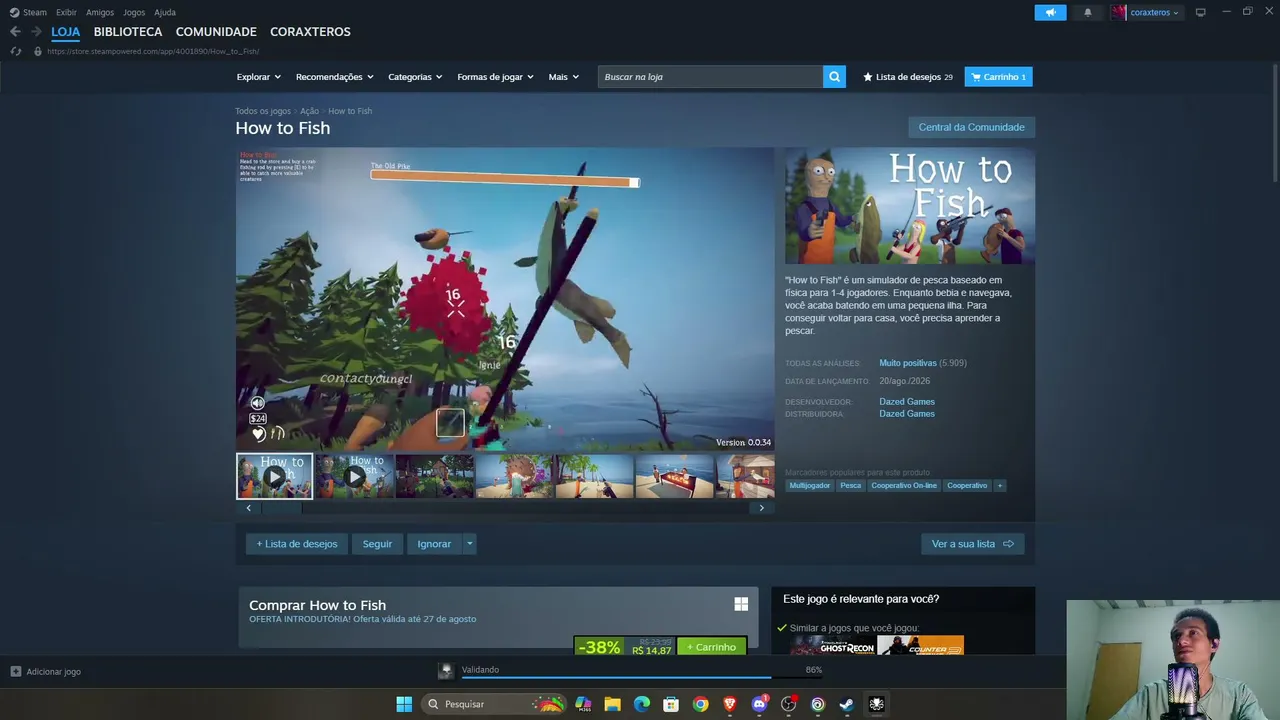Image resolution: width=1280 pixels, height=720 pixels.
Task: Open the dropdown arrow next to Ignorar
Action: click(x=470, y=544)
